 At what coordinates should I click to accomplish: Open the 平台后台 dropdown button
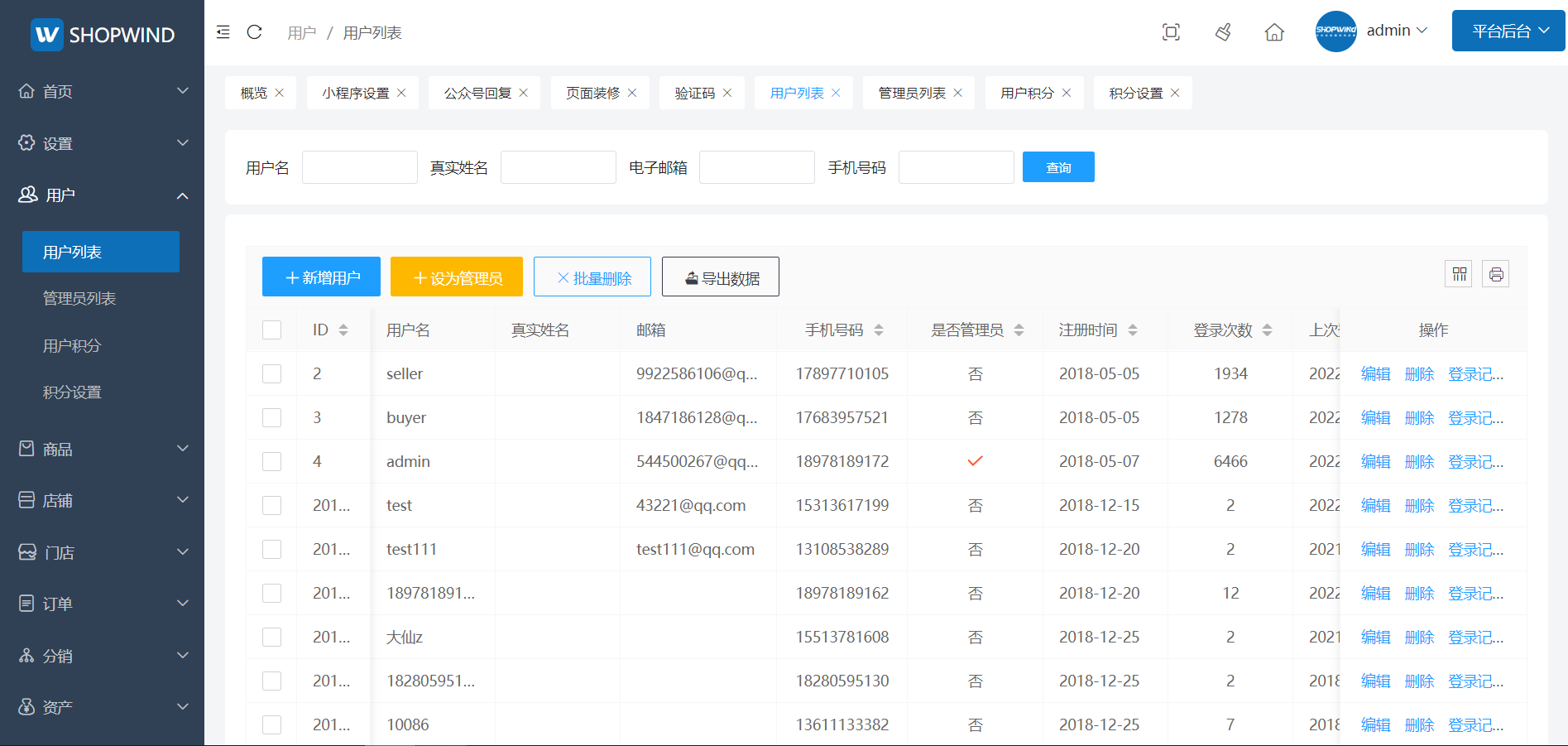pos(1508,31)
